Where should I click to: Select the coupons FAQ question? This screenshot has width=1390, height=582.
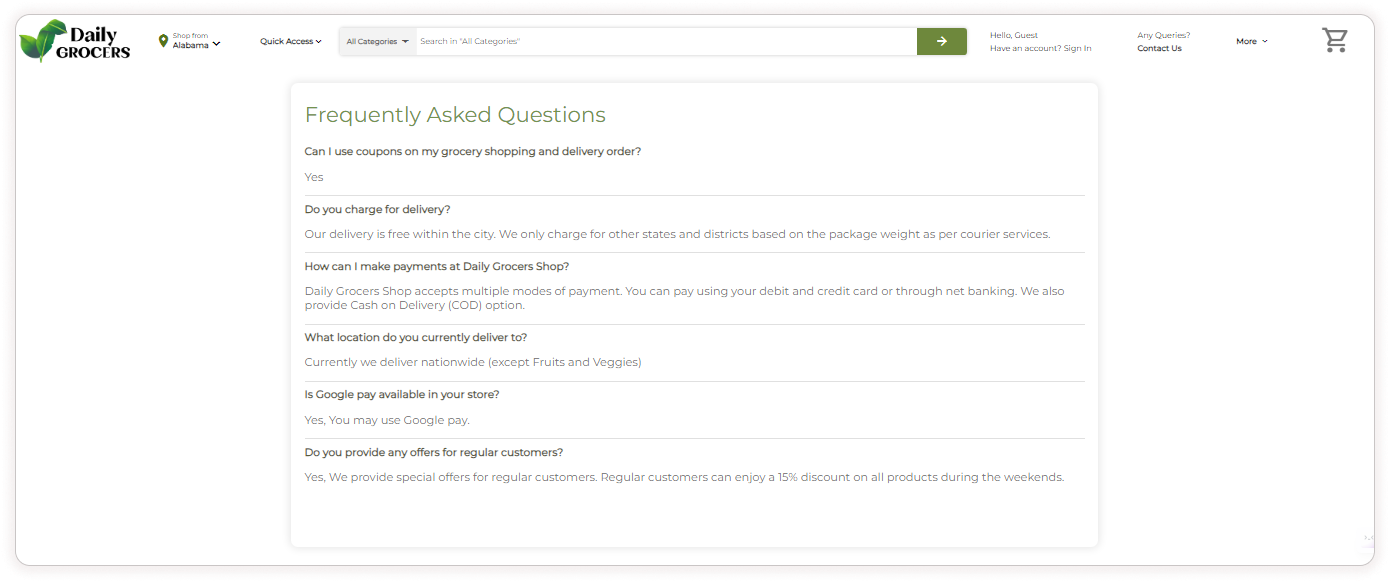click(472, 152)
